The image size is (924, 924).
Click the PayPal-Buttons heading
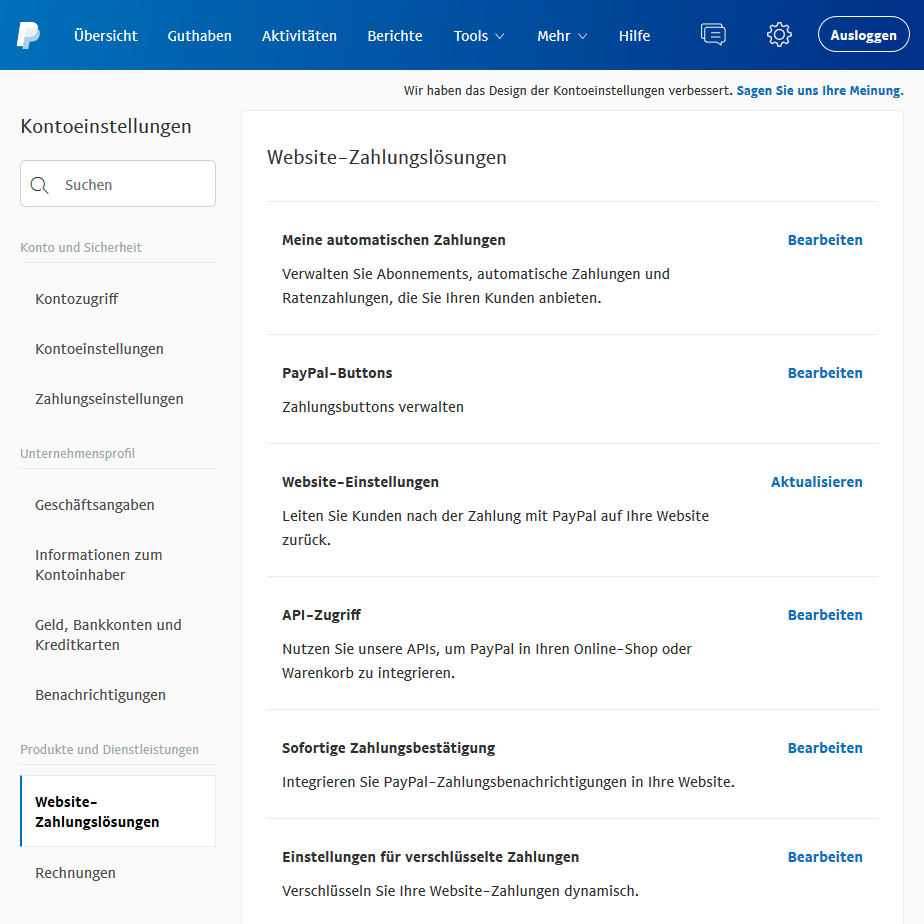pos(337,373)
